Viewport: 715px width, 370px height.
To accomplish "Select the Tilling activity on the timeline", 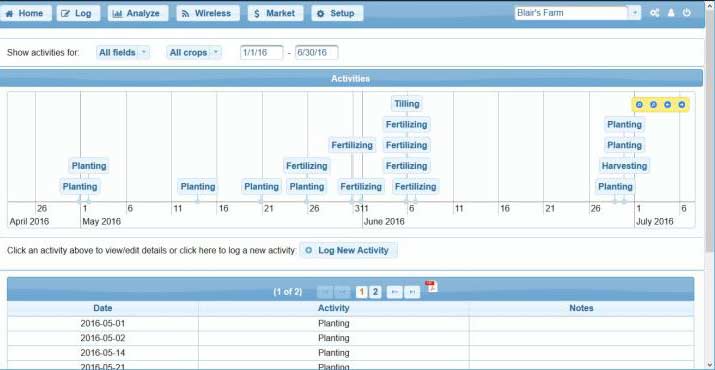I will (407, 104).
